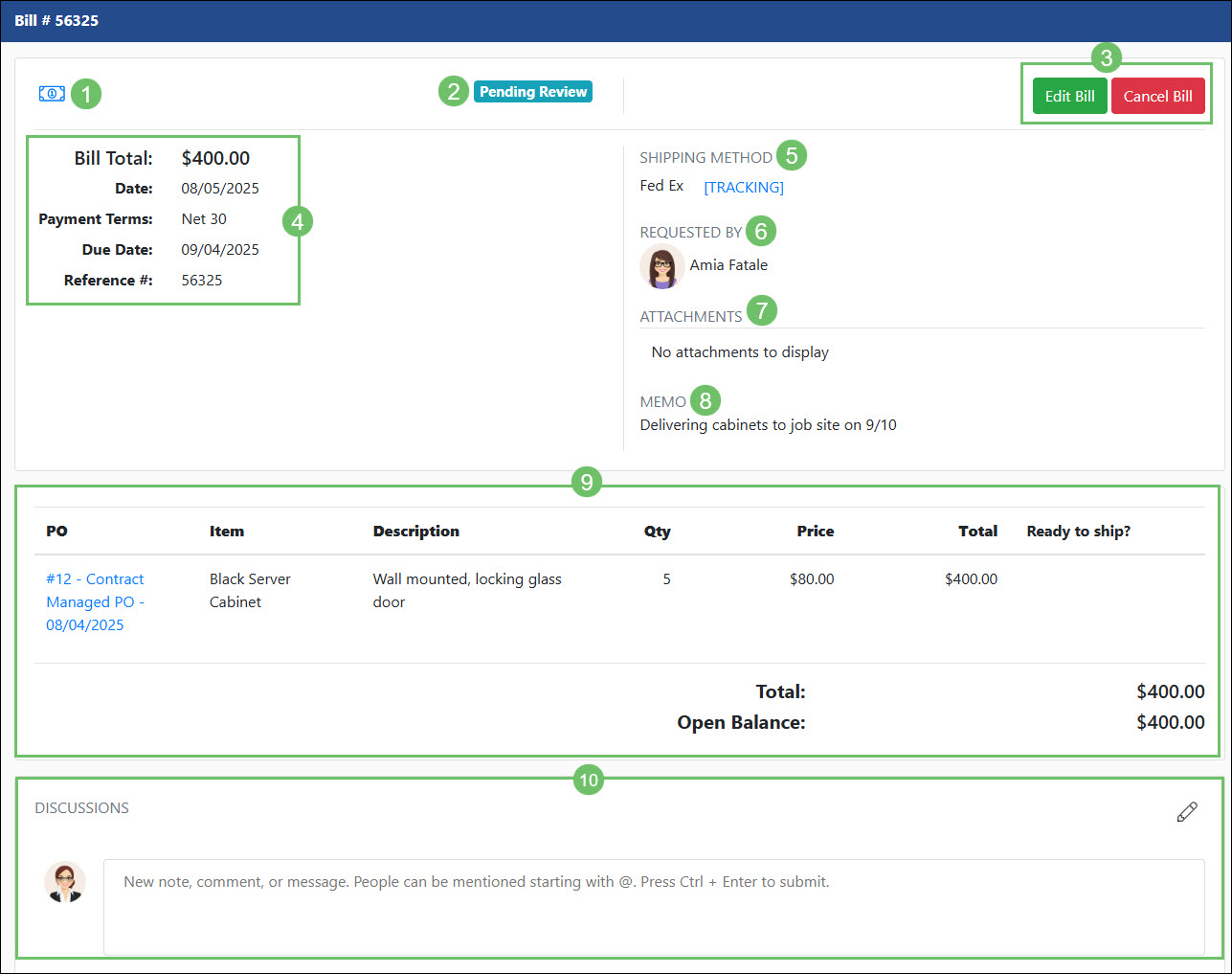Click the DISCUSSIONS panel heading
1232x974 pixels.
coord(81,807)
